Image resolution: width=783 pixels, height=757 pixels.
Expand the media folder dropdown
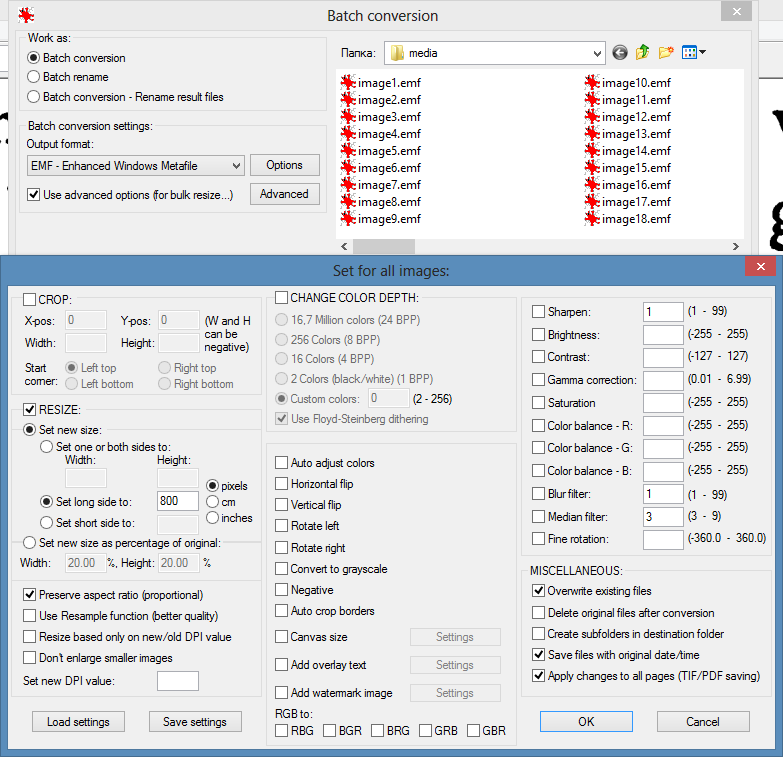597,53
